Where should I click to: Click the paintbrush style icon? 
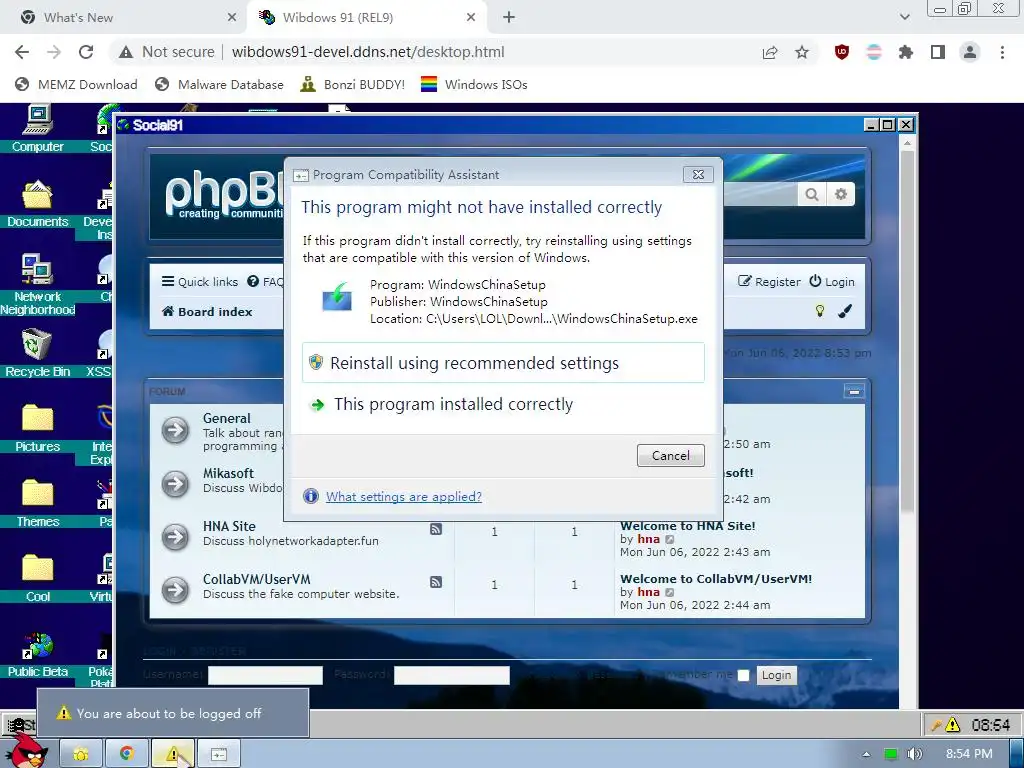(846, 311)
